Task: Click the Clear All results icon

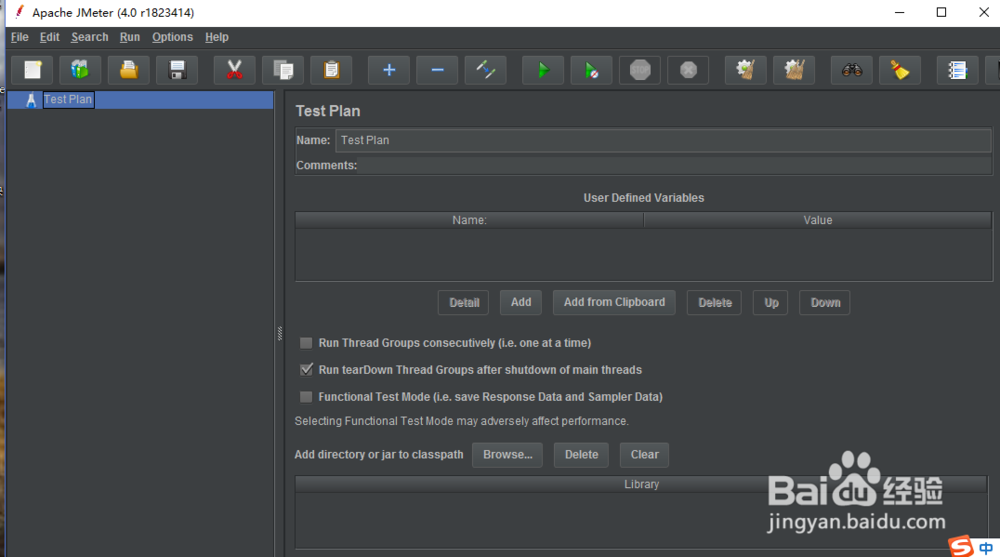Action: [x=795, y=70]
